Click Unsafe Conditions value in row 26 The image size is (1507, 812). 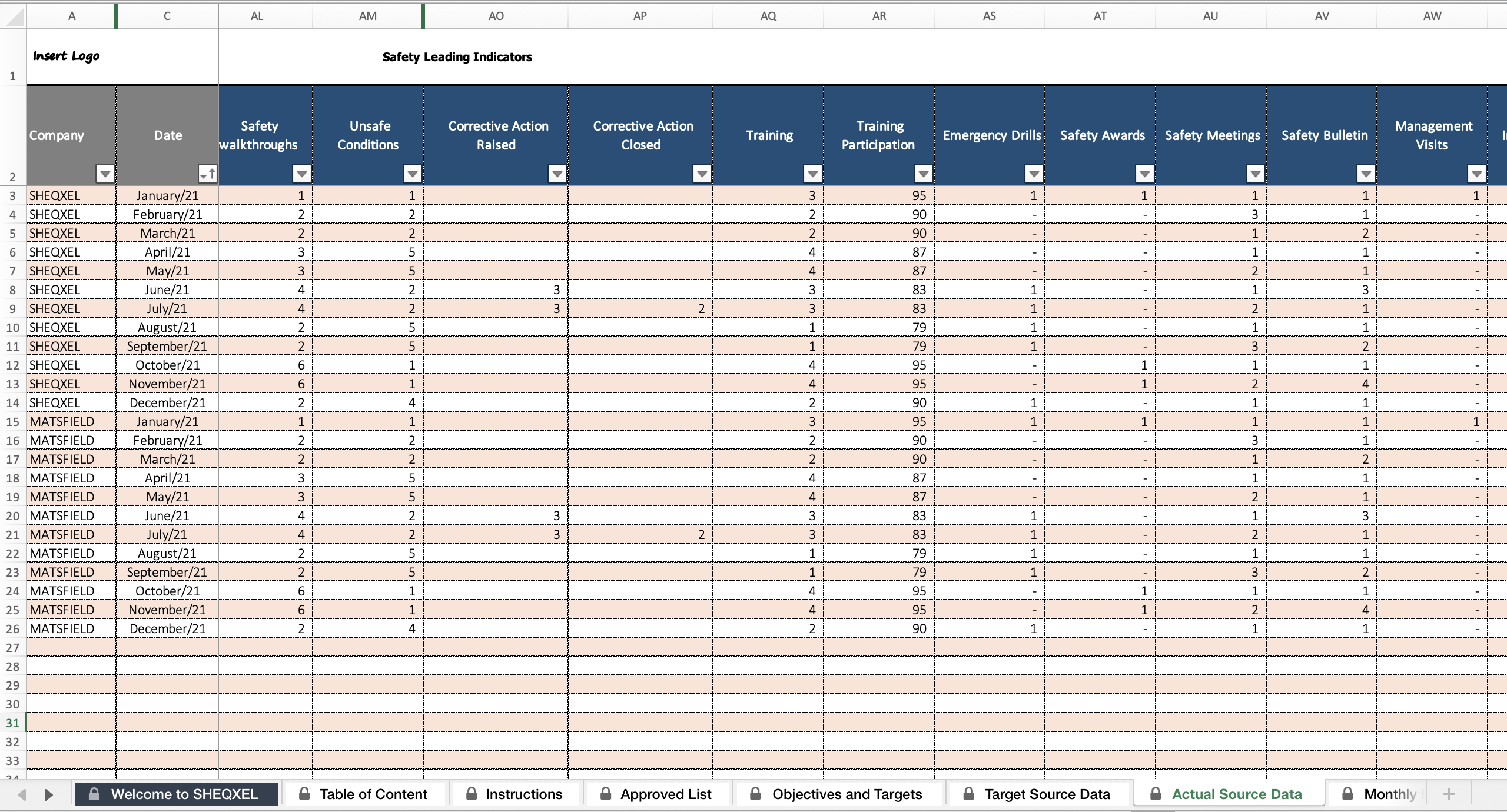point(368,628)
